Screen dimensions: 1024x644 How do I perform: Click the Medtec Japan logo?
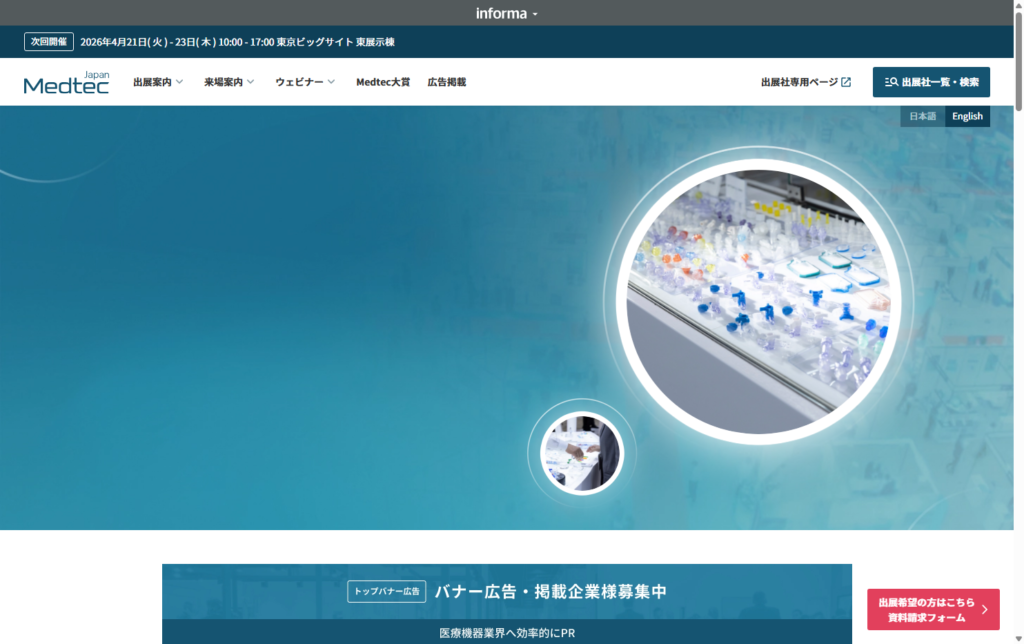66,82
